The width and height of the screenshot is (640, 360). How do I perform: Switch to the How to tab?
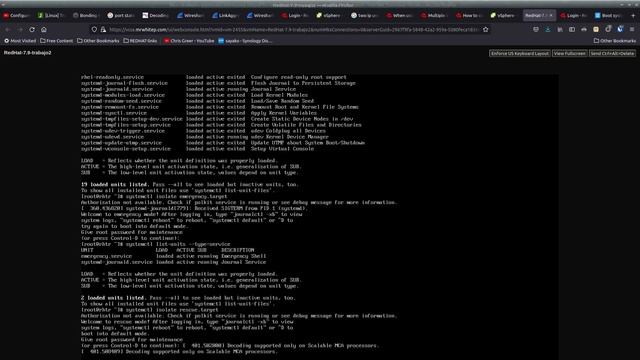pos(469,16)
